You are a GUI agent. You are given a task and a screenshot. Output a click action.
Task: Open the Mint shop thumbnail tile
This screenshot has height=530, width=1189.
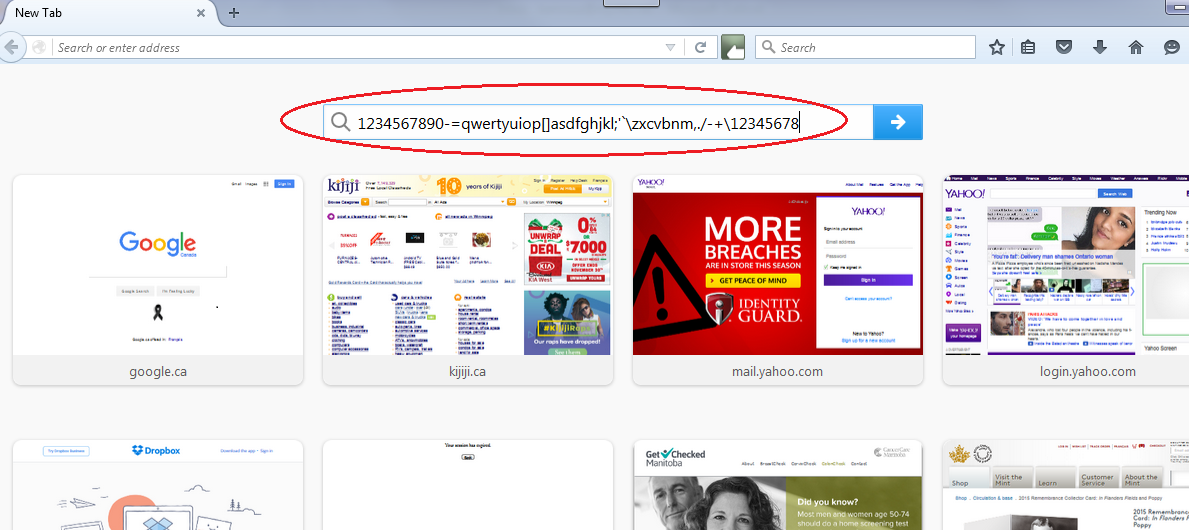(1065, 485)
